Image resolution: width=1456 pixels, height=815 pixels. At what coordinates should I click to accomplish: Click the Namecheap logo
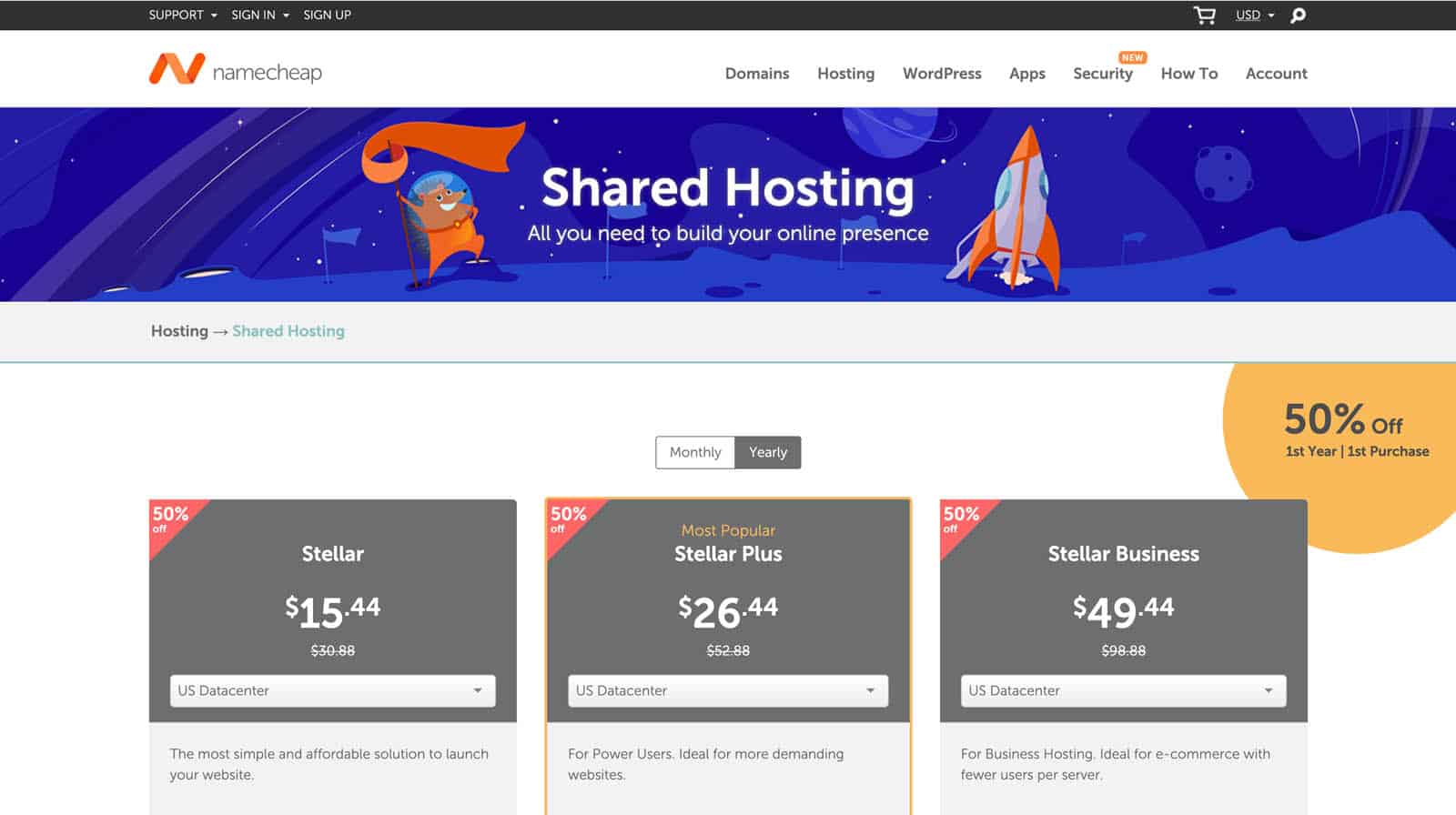236,70
